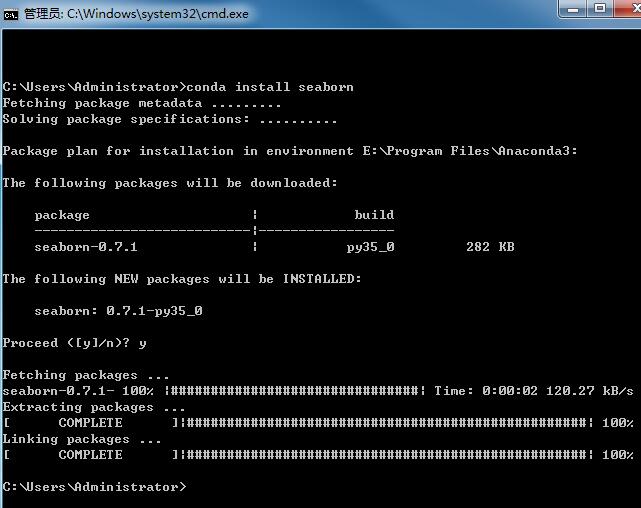The height and width of the screenshot is (508, 641).
Task: Click the 'Solving package specifications' line
Action: pyautogui.click(x=170, y=119)
